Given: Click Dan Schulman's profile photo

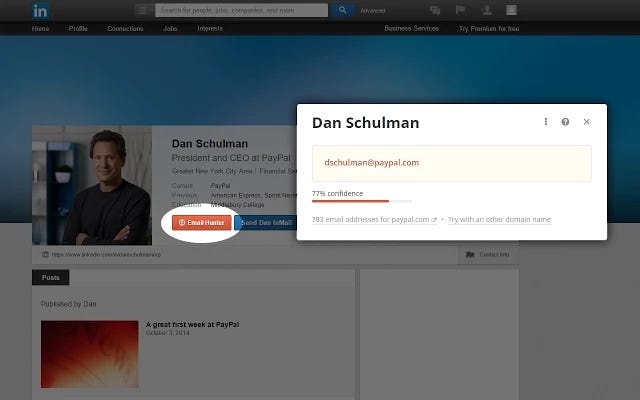Looking at the screenshot, I should pos(92,185).
